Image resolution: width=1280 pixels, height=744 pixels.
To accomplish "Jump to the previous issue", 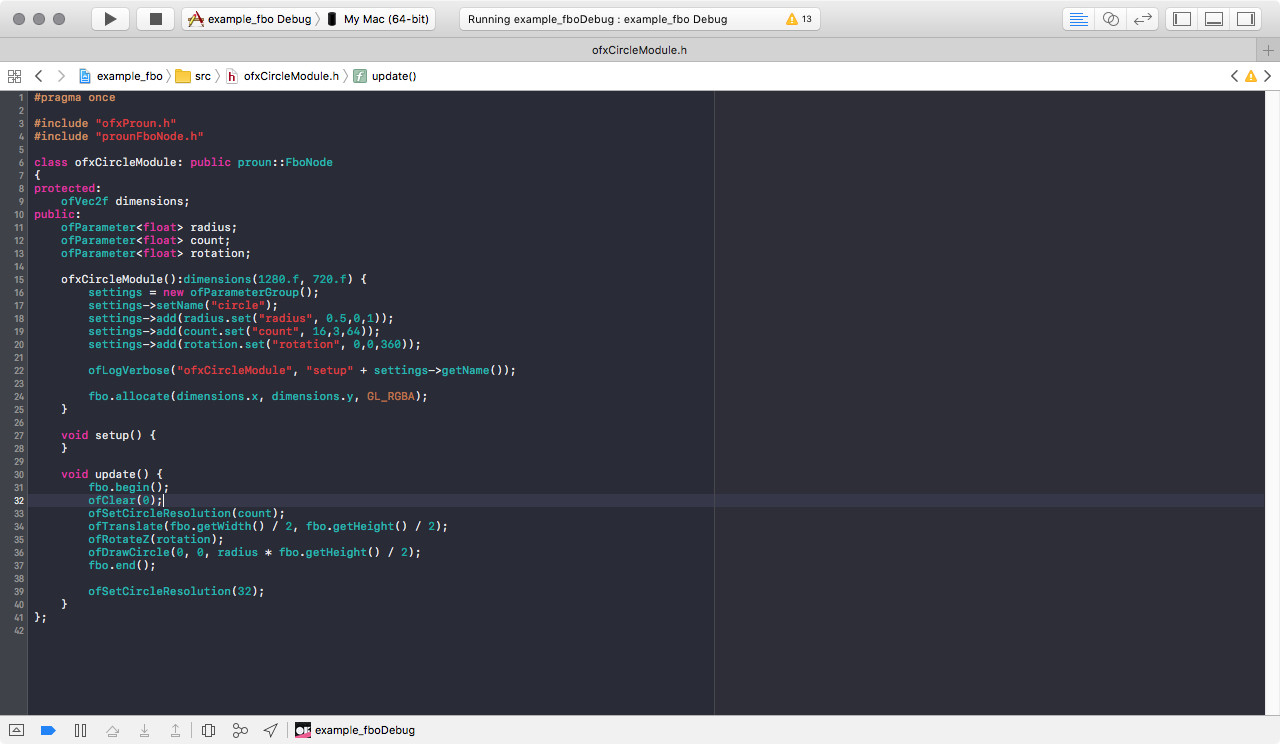I will tap(1234, 76).
